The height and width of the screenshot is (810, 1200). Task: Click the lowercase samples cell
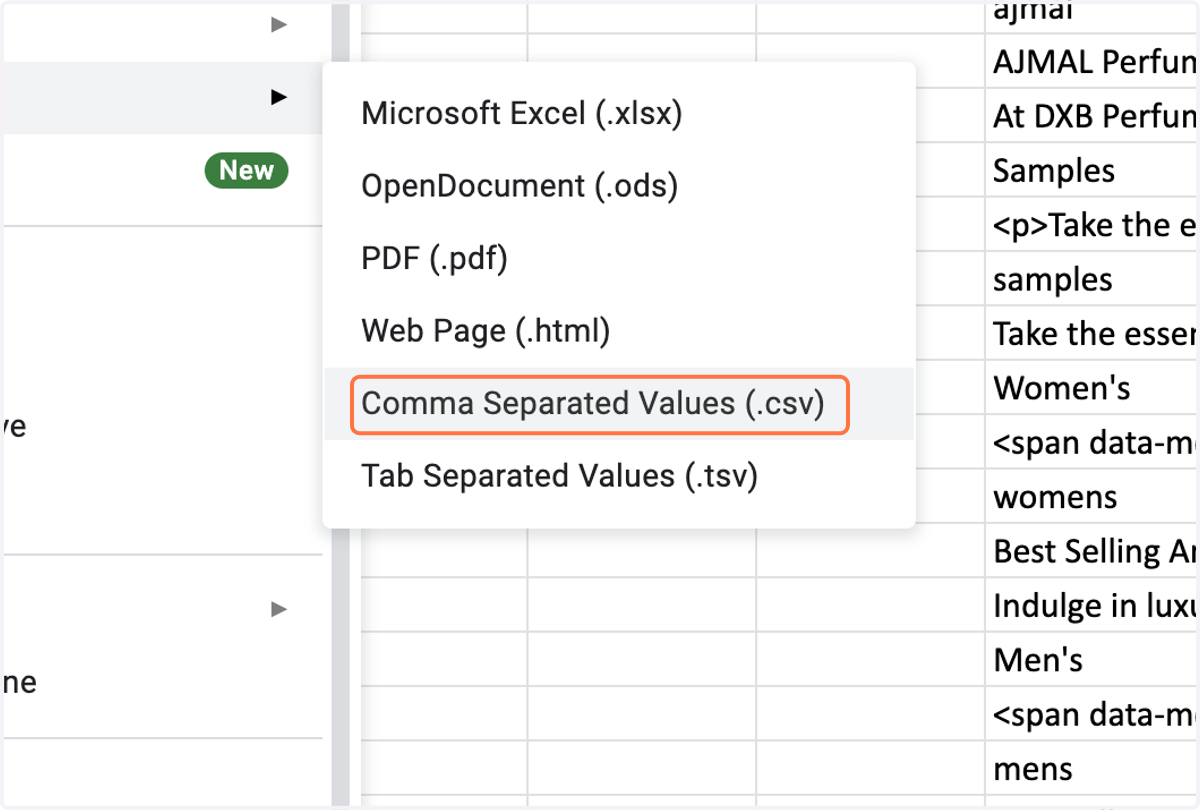(1092, 279)
